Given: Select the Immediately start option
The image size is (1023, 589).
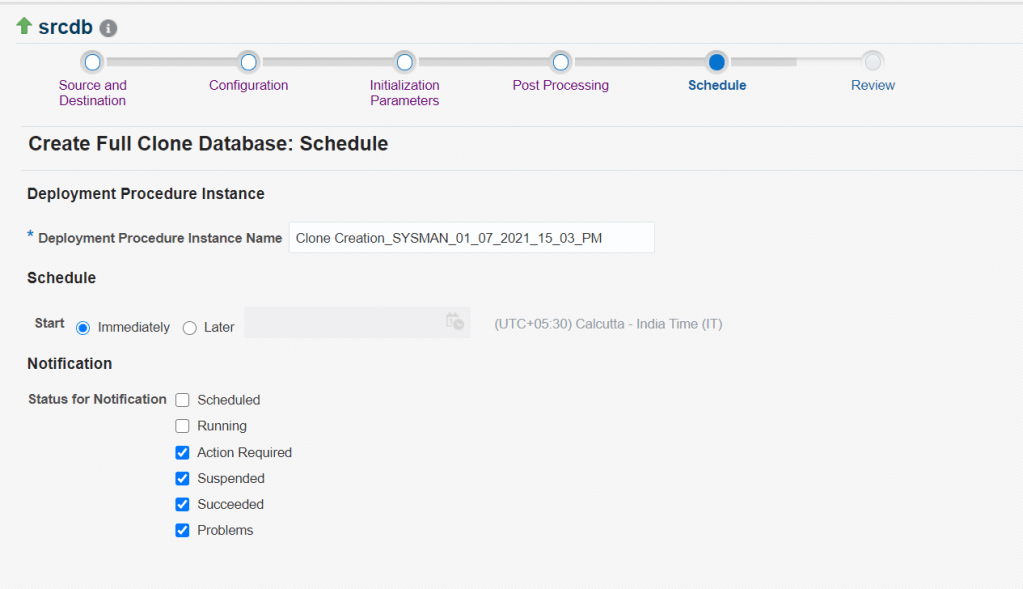Looking at the screenshot, I should point(83,328).
